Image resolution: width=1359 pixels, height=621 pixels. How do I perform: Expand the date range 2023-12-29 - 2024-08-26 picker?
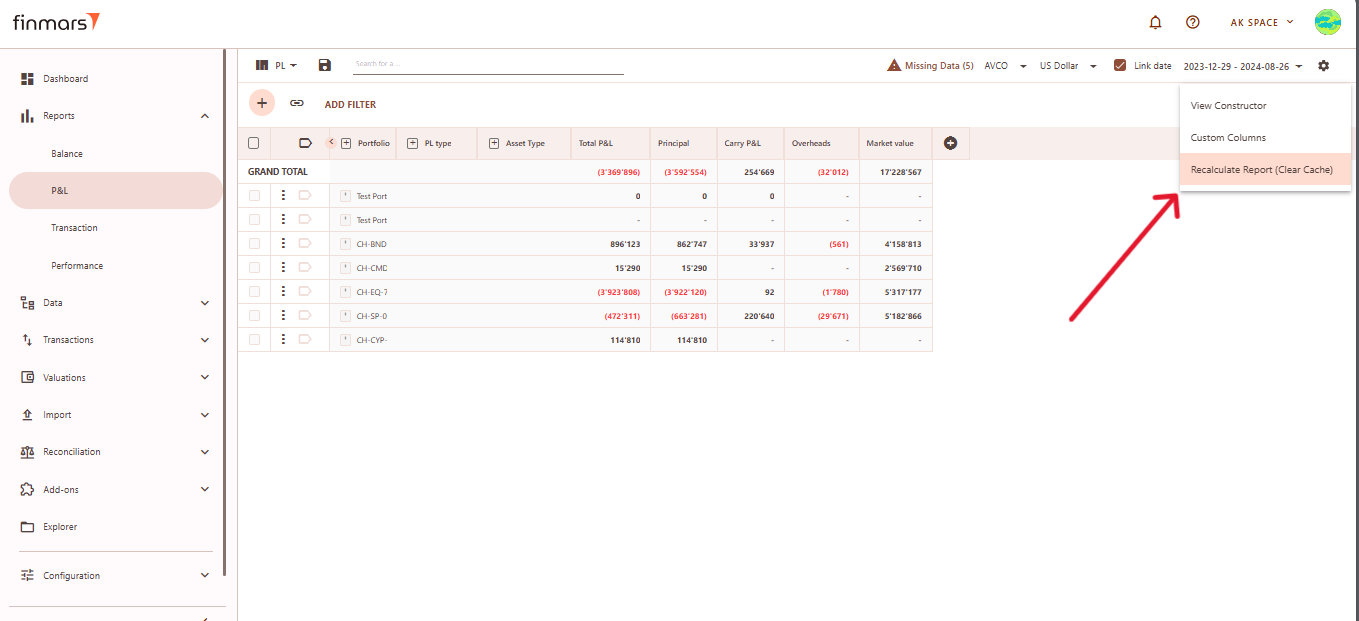pyautogui.click(x=1243, y=66)
